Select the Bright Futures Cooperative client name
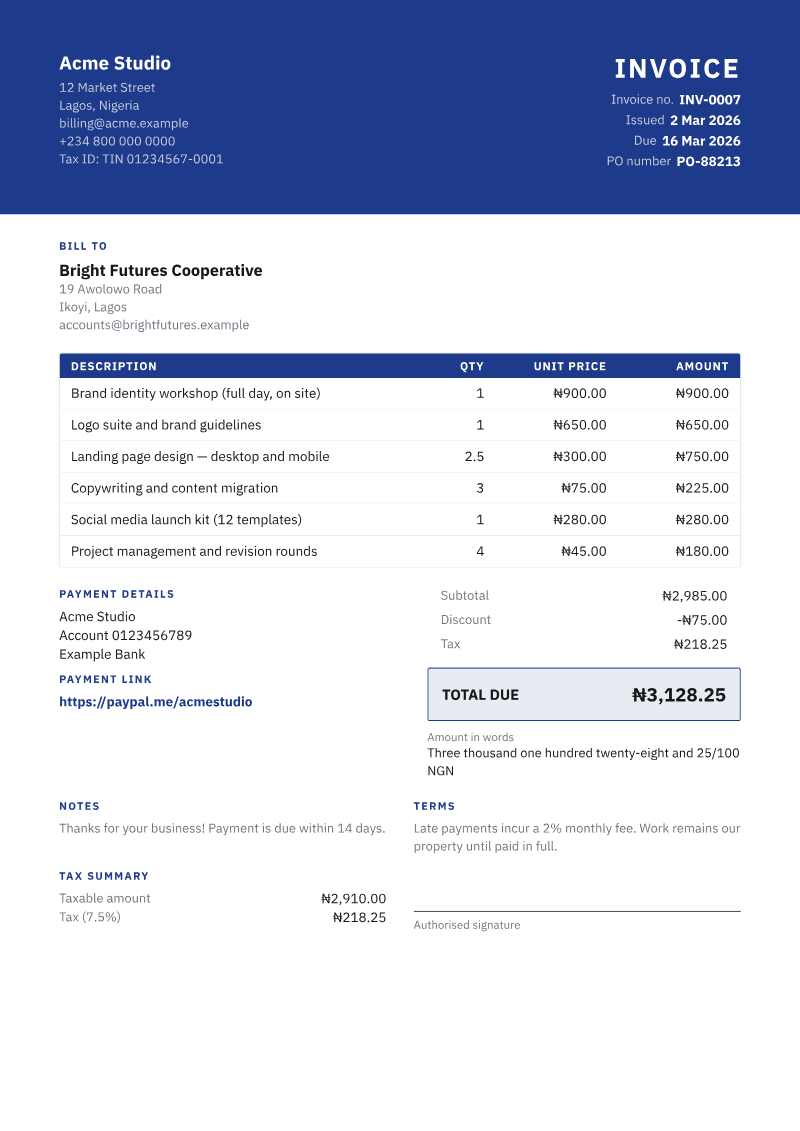The width and height of the screenshot is (800, 1131). [161, 270]
